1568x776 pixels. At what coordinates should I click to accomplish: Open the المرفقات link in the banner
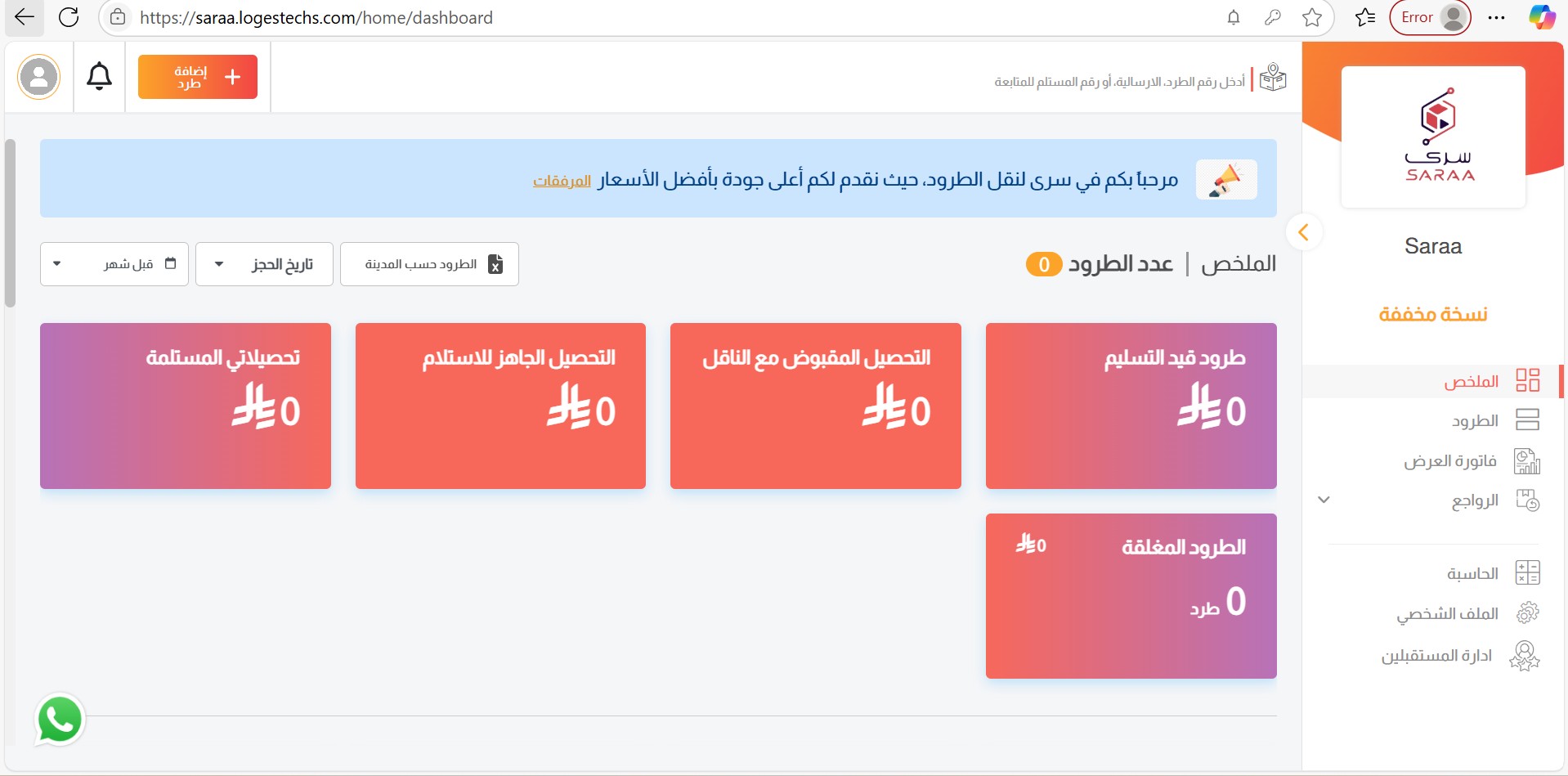562,181
